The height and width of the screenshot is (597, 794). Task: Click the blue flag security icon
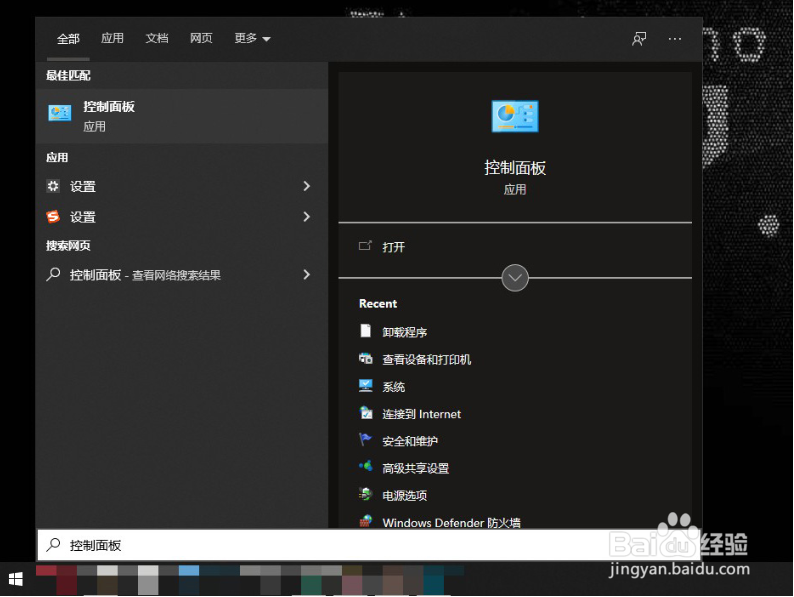(365, 439)
